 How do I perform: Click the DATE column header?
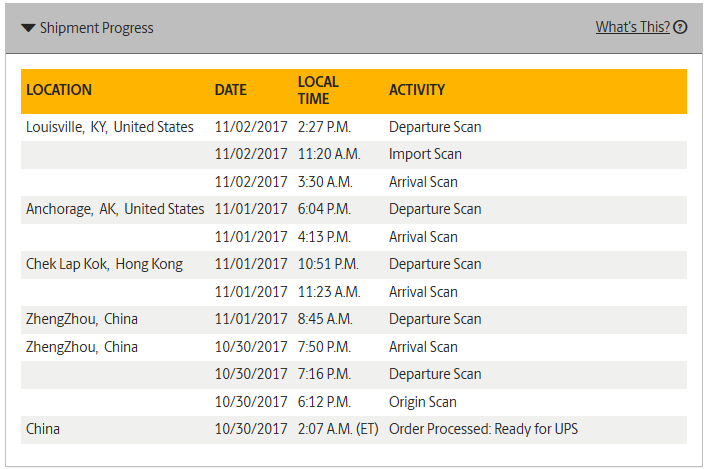point(230,90)
